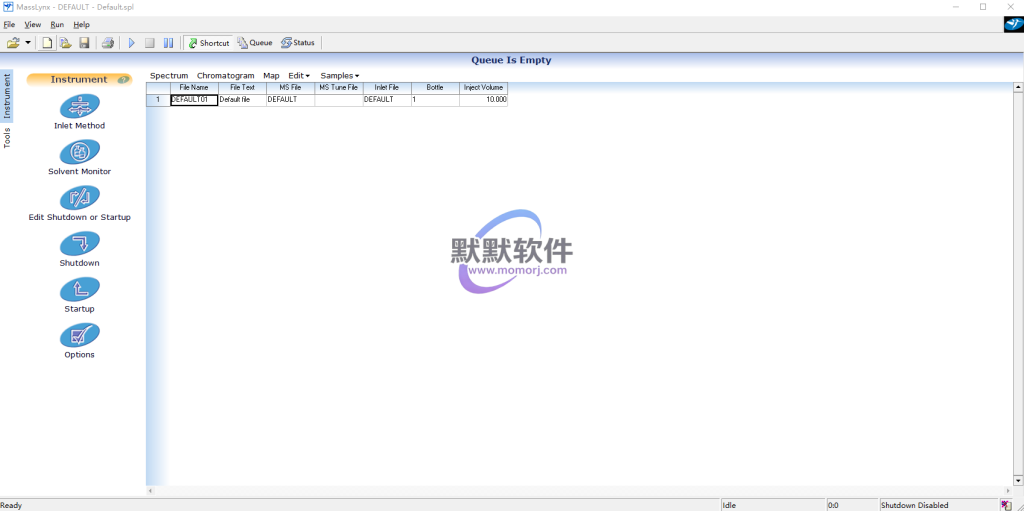Expand the Open folder dropdown arrow
Viewport: 1024px width, 511px height.
coord(28,43)
